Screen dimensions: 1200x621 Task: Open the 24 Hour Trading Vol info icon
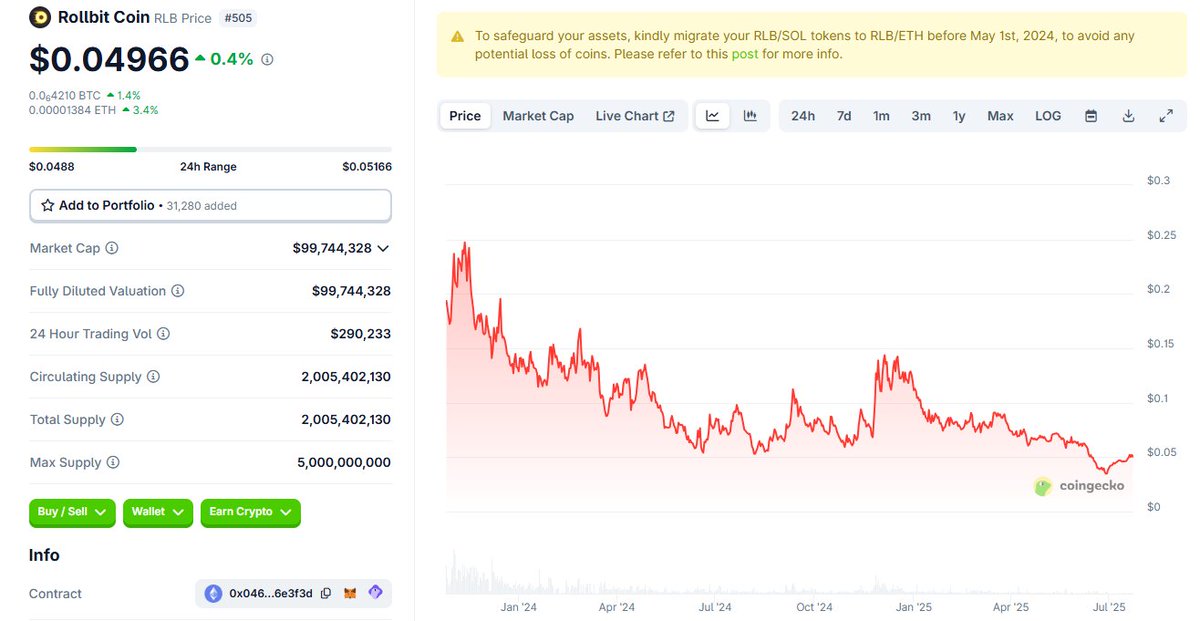(x=163, y=334)
